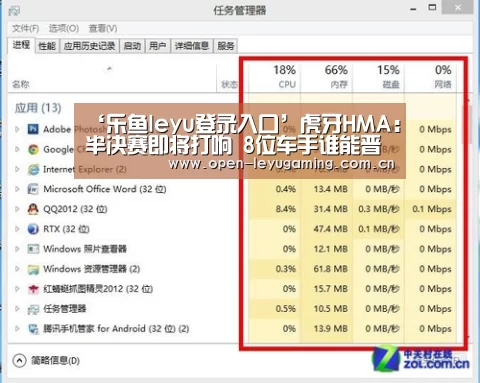Expand the QQ2012 (32 位) row
The height and width of the screenshot is (383, 480).
pyautogui.click(x=17, y=209)
